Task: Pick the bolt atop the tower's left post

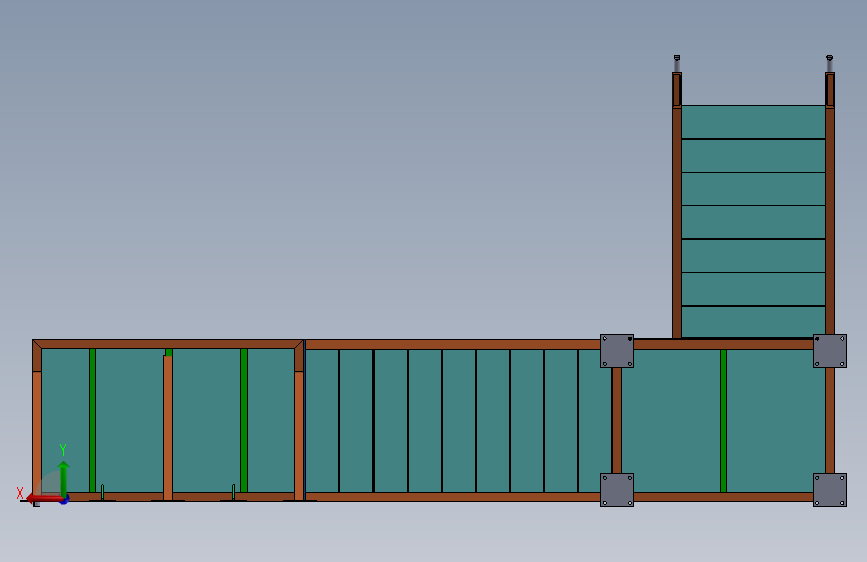Action: coord(677,63)
